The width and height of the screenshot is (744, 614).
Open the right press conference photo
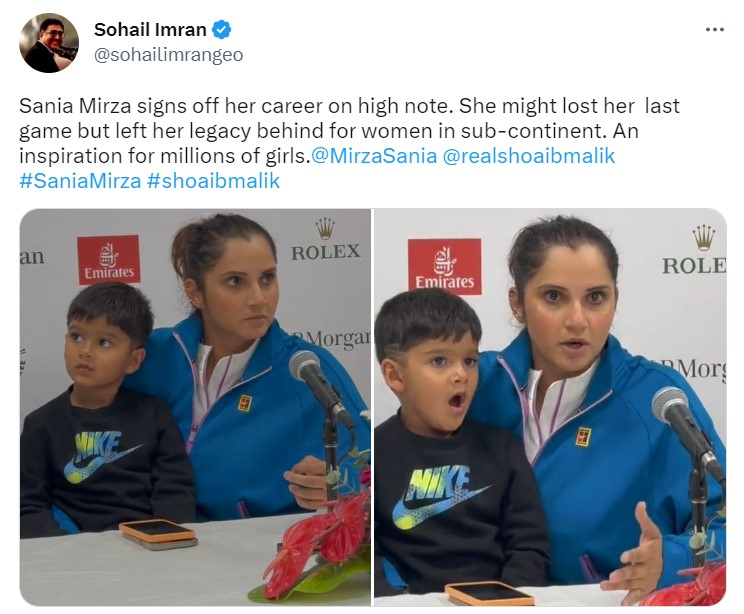pos(550,407)
